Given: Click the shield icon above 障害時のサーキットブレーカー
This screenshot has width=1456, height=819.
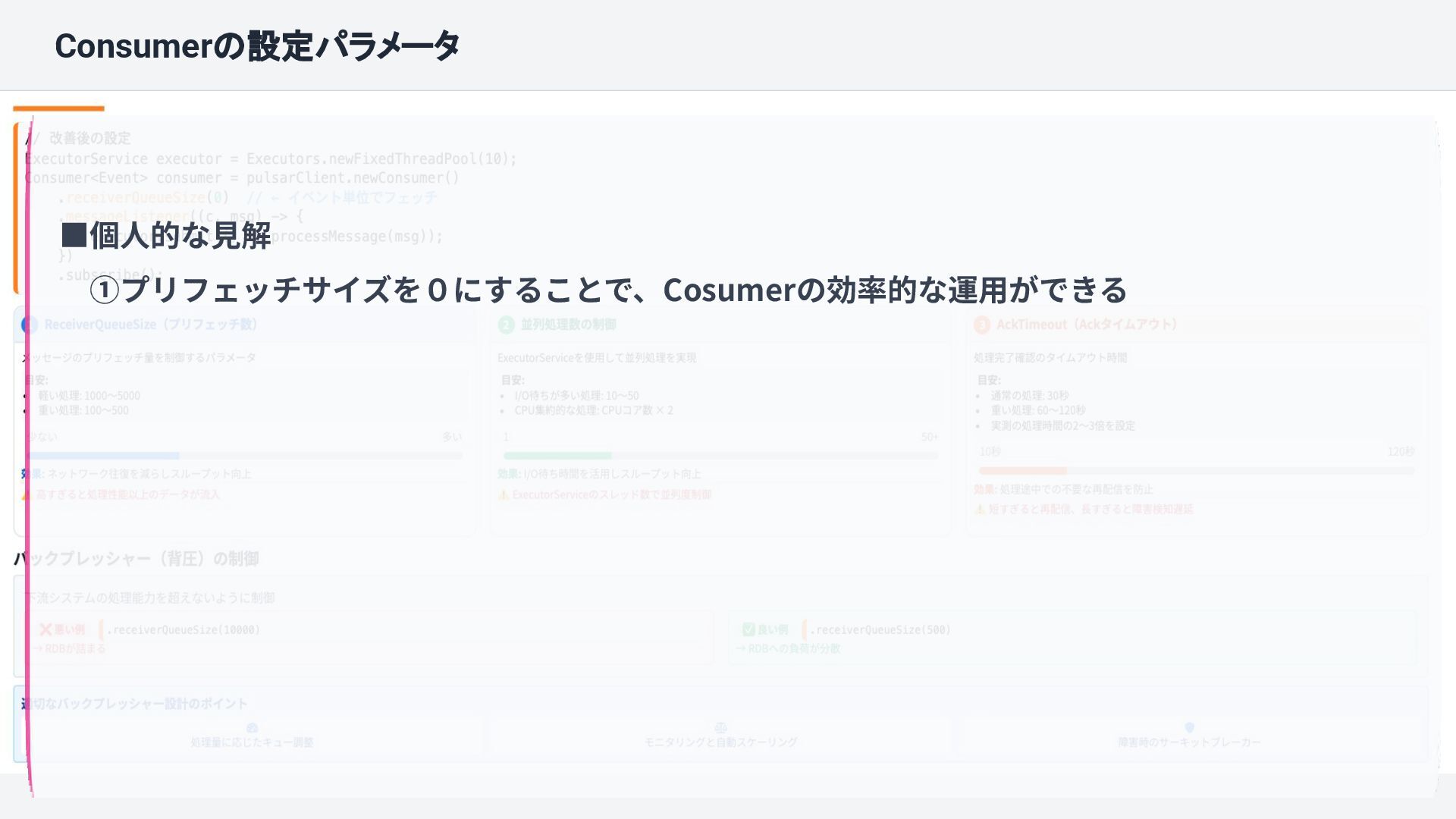Looking at the screenshot, I should (1189, 728).
